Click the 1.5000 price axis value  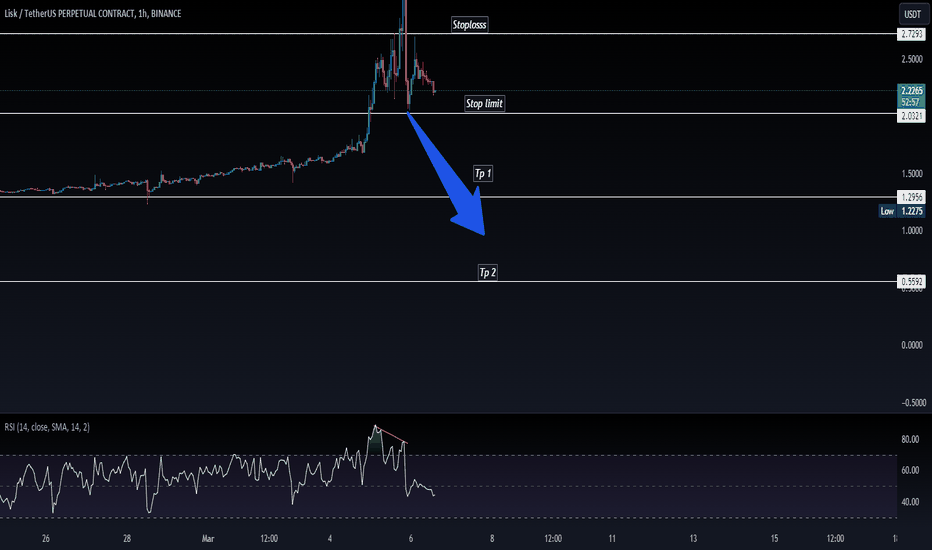click(x=912, y=174)
